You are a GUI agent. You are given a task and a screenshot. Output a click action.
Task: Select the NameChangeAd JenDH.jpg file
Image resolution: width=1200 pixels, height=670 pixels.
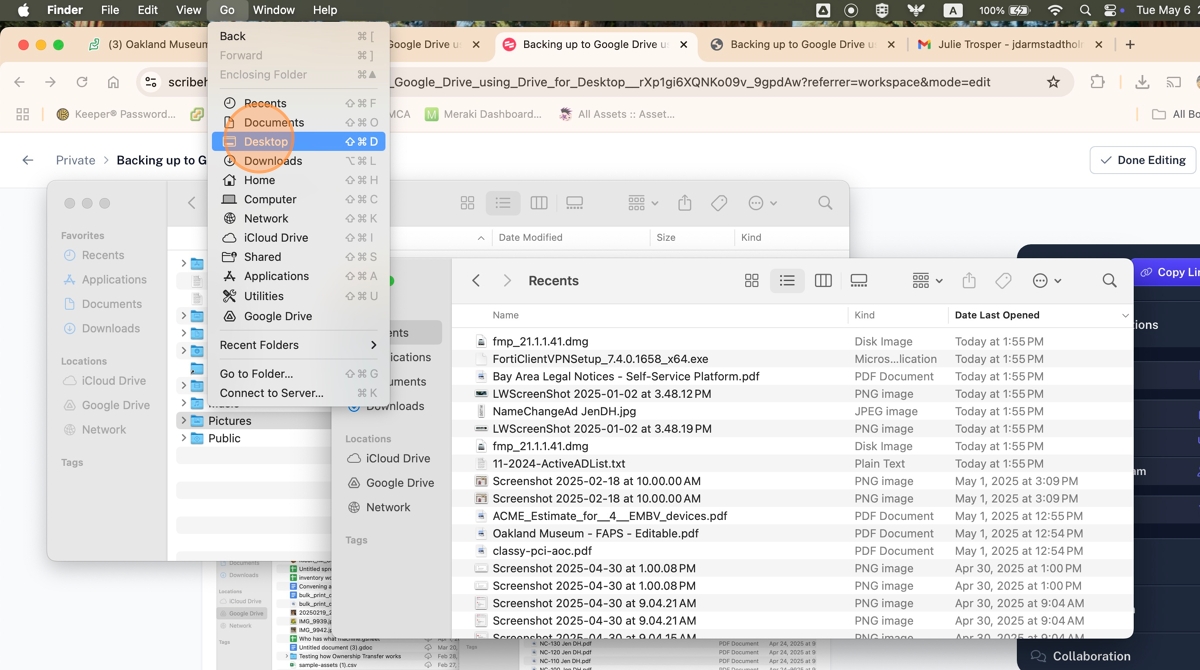coord(564,411)
